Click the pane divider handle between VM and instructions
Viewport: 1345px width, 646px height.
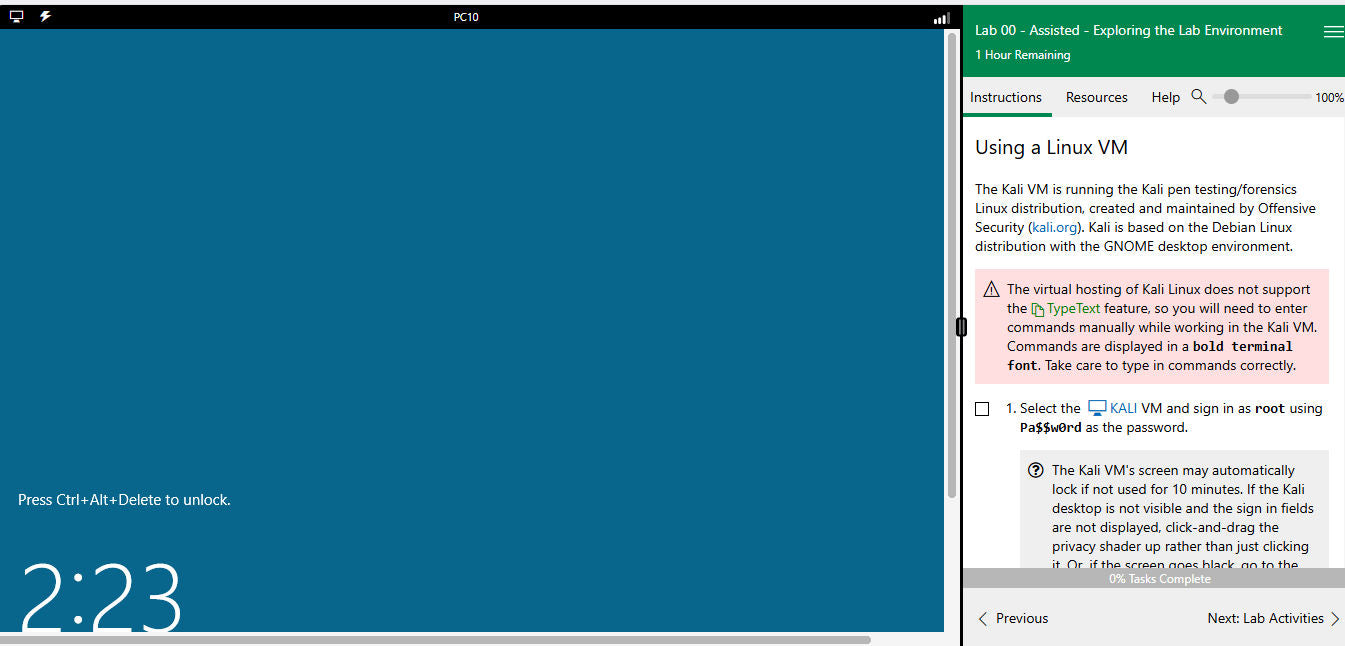960,325
